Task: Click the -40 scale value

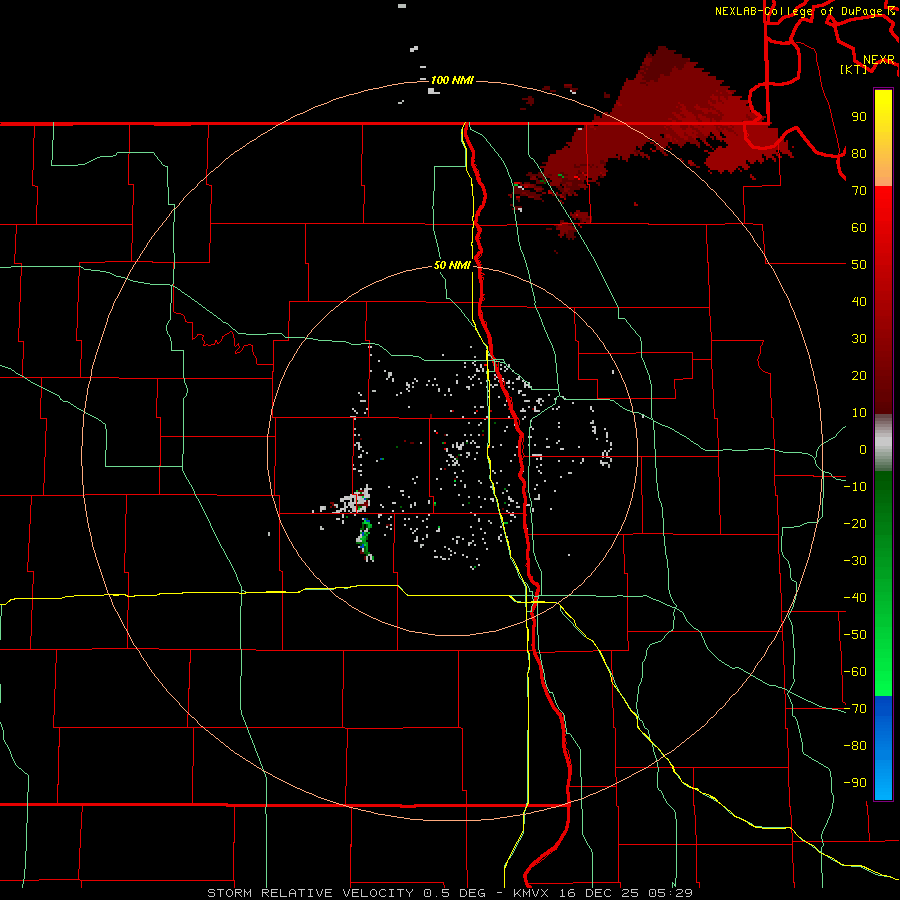Action: 855,598
